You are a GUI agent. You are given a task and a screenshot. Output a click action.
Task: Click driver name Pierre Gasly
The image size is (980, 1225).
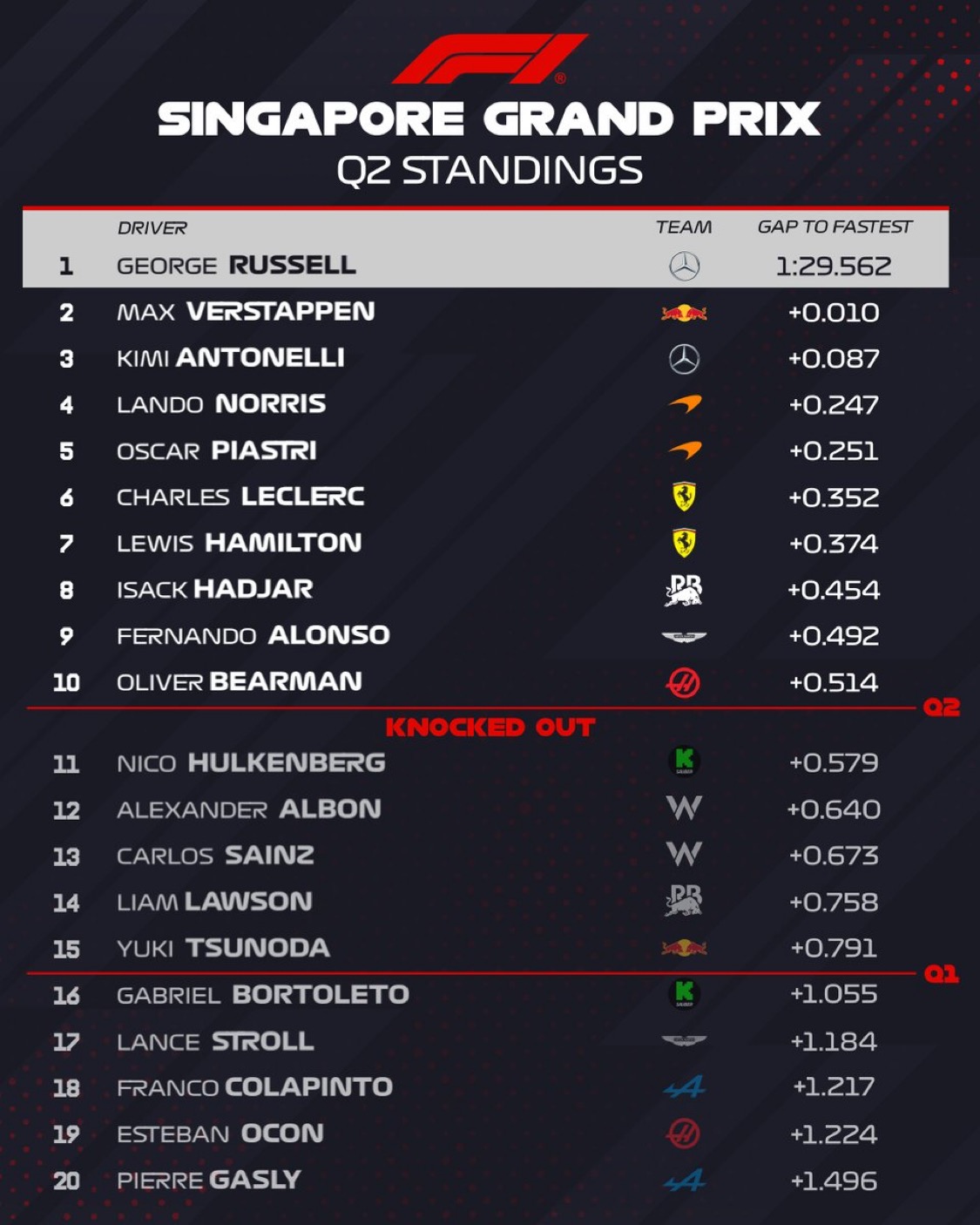(x=209, y=1181)
